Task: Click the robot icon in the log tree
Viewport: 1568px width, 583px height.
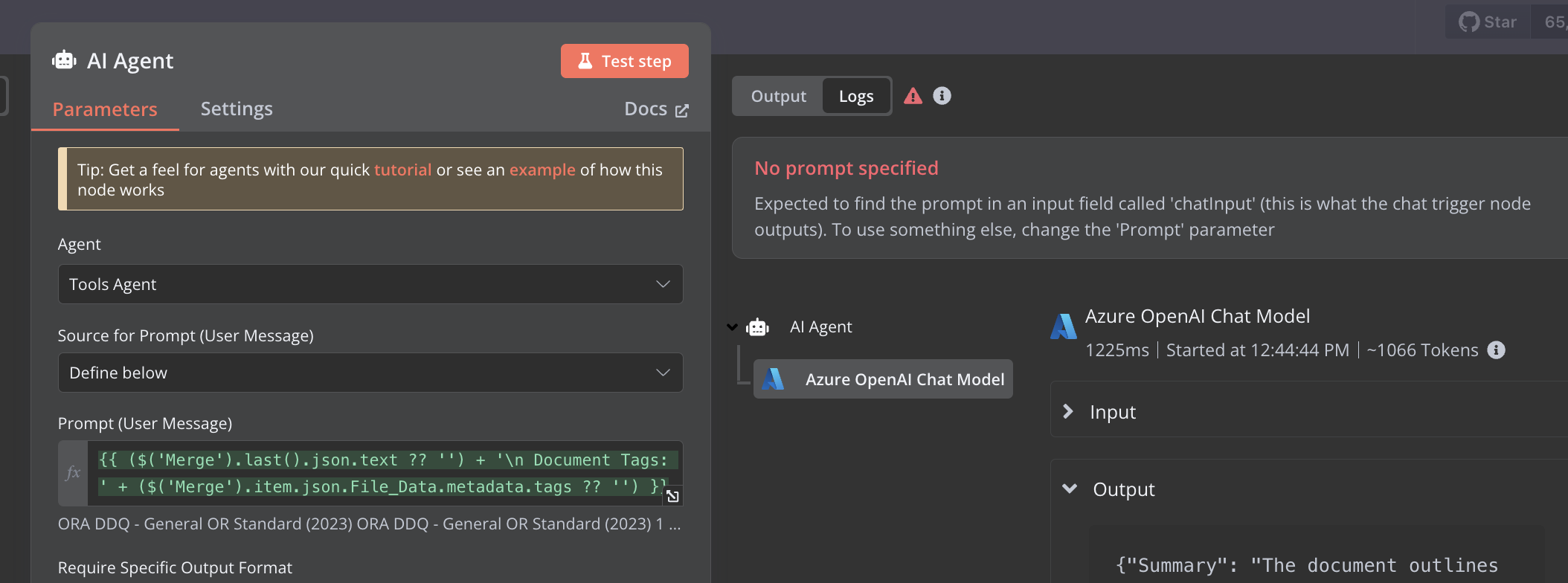Action: (x=758, y=327)
